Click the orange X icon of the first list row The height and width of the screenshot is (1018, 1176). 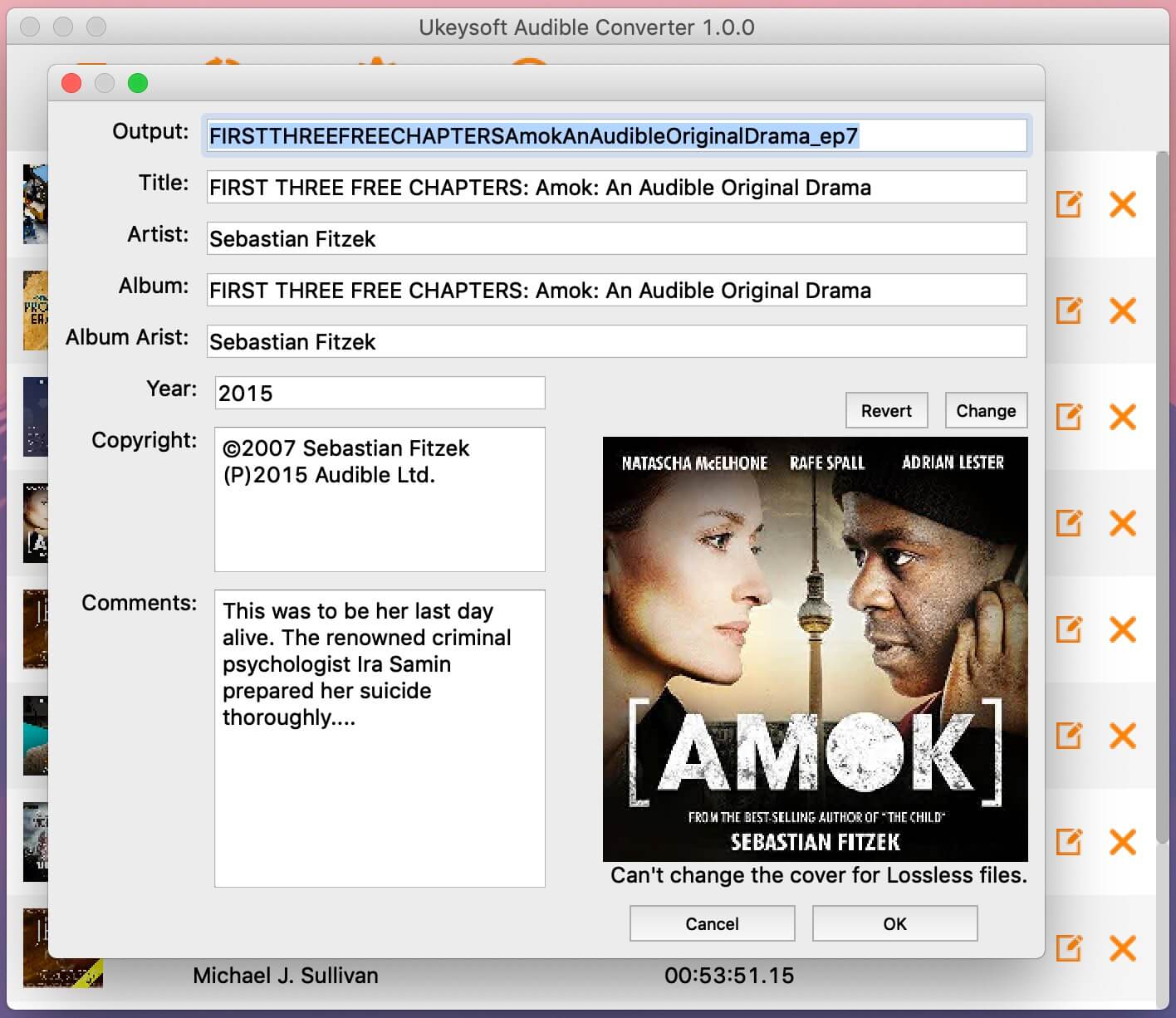pyautogui.click(x=1123, y=203)
